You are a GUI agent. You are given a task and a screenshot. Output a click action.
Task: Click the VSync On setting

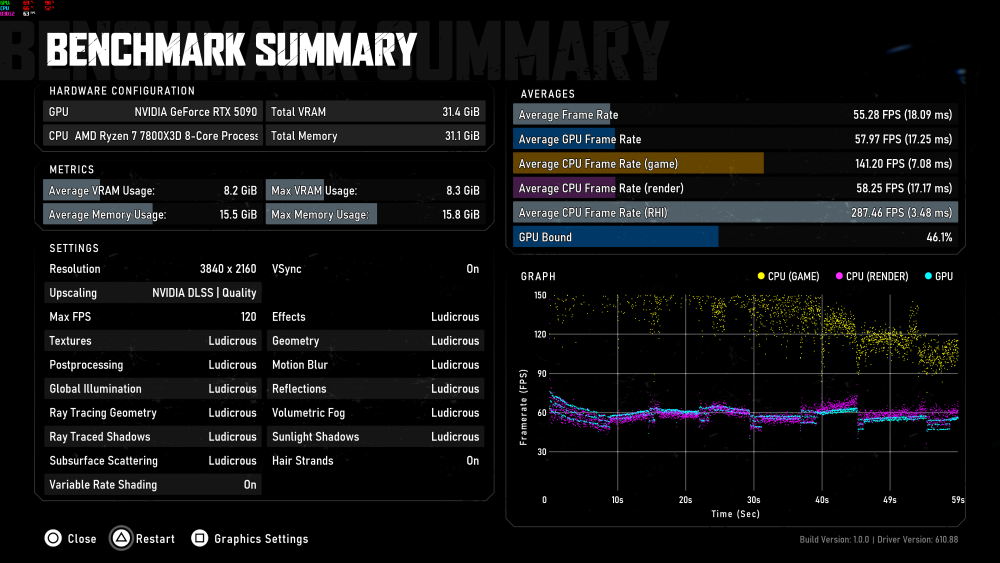click(x=375, y=268)
